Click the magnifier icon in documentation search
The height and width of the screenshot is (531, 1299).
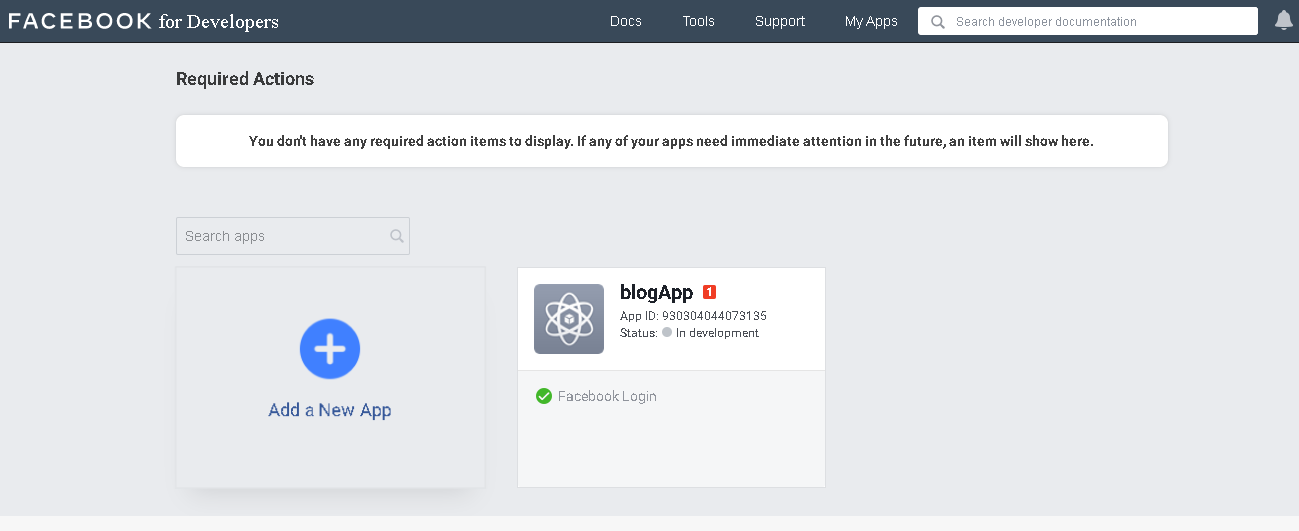(x=938, y=21)
